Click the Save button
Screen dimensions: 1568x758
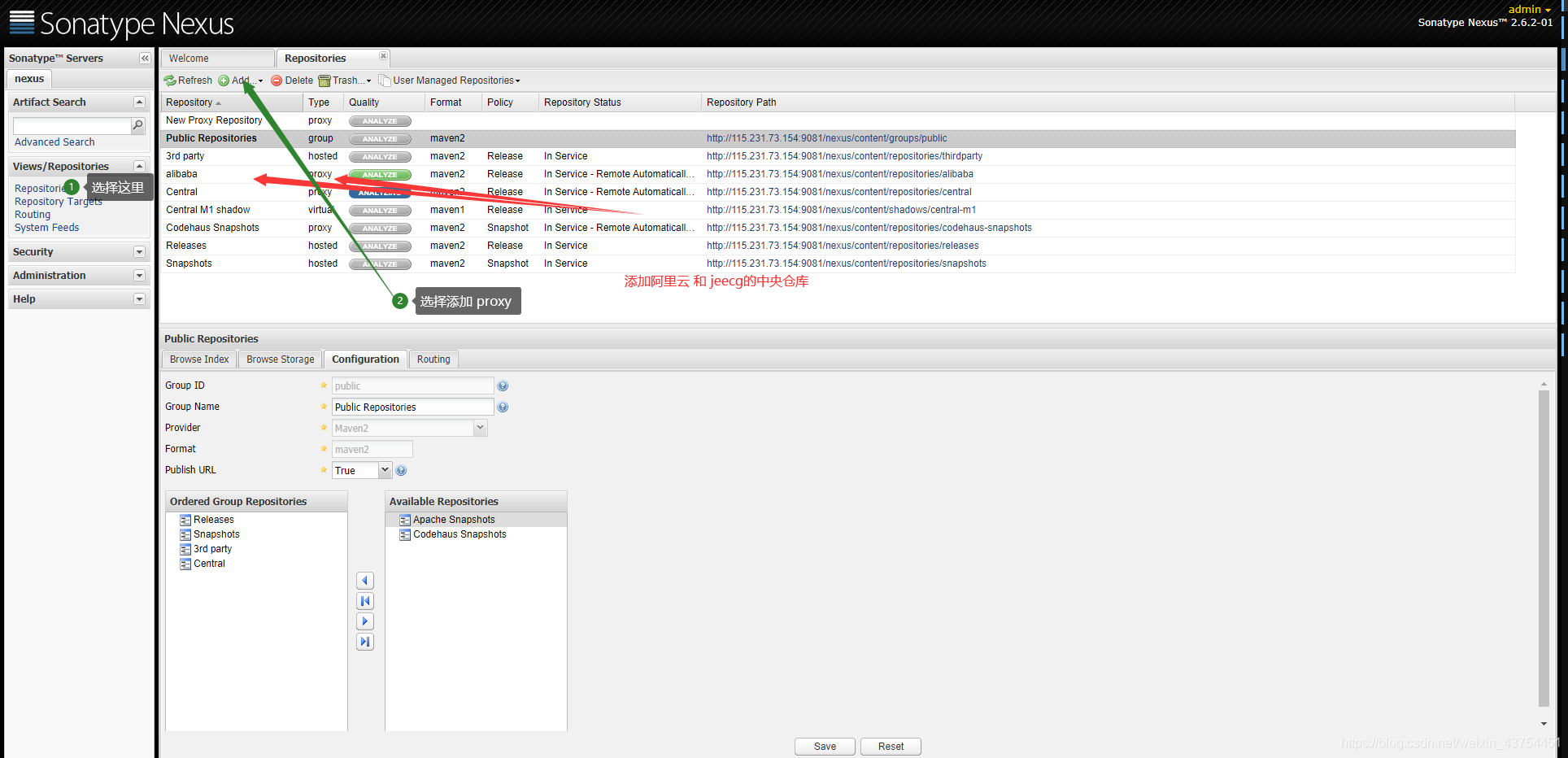tap(825, 747)
